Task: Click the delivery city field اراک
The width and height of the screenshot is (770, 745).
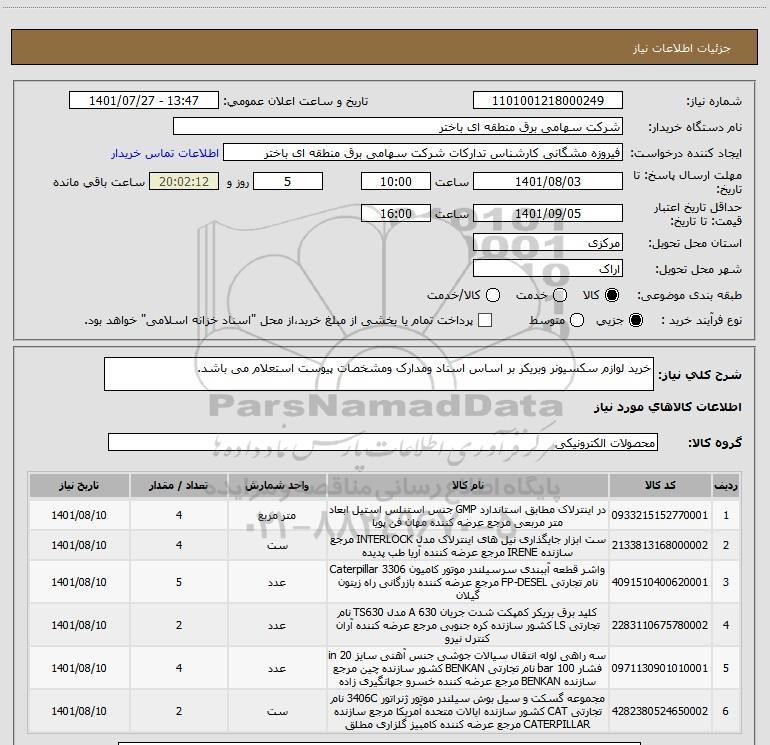Action: 548,268
